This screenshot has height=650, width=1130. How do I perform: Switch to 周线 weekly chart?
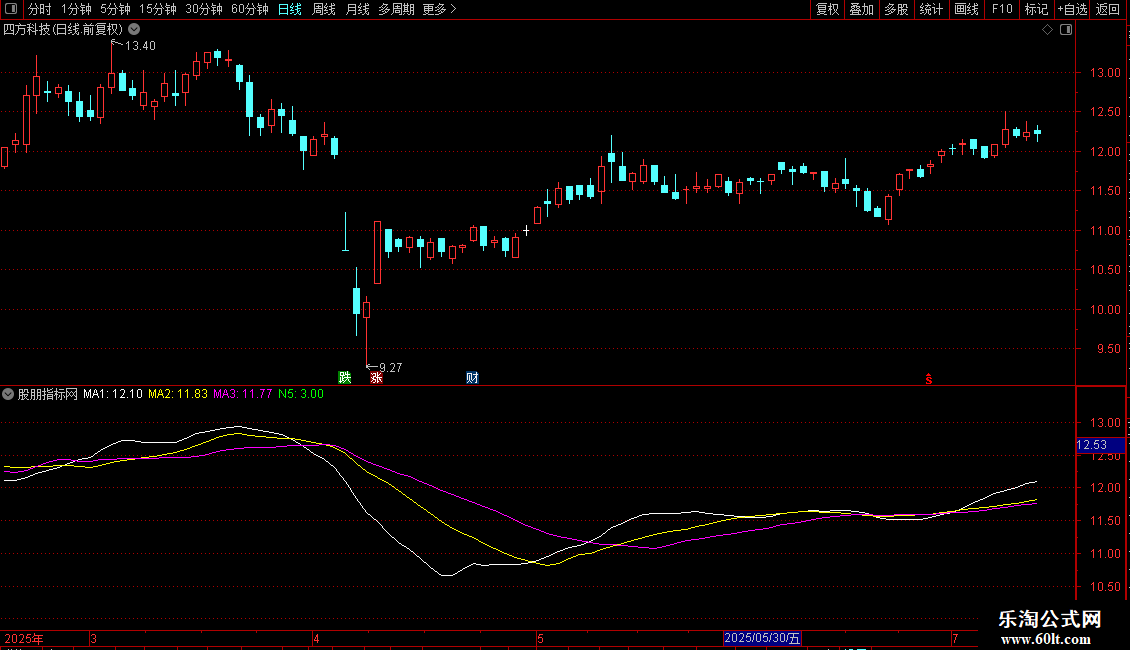point(324,9)
